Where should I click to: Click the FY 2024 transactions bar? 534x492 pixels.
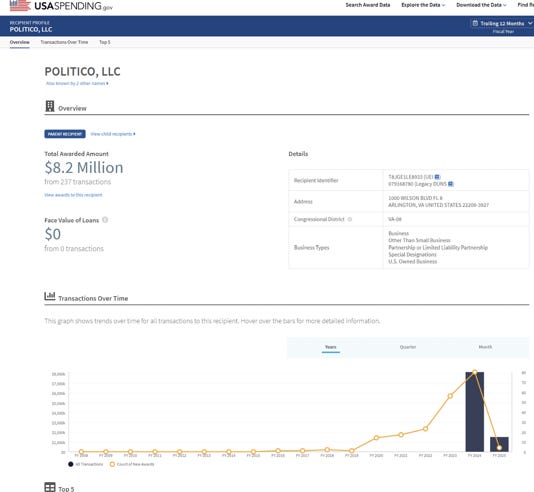coord(475,412)
